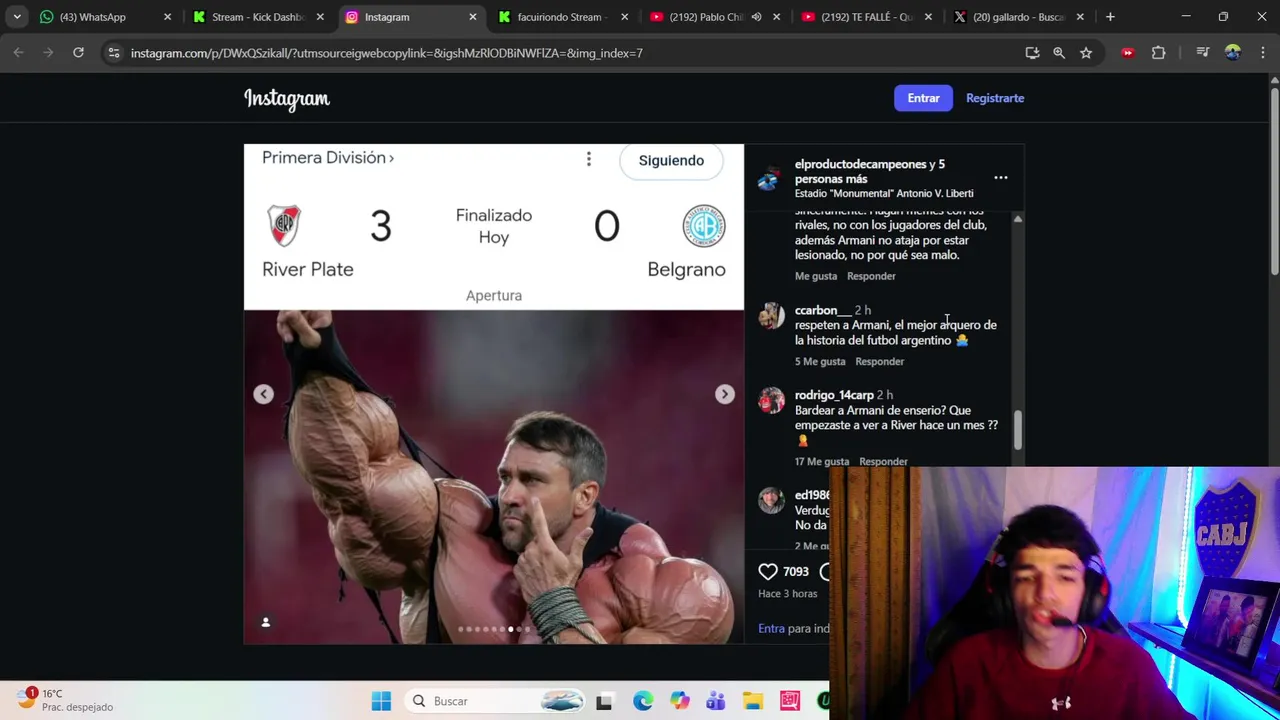The image size is (1280, 720).
Task: Open Chrome profile avatar
Action: point(1233,53)
